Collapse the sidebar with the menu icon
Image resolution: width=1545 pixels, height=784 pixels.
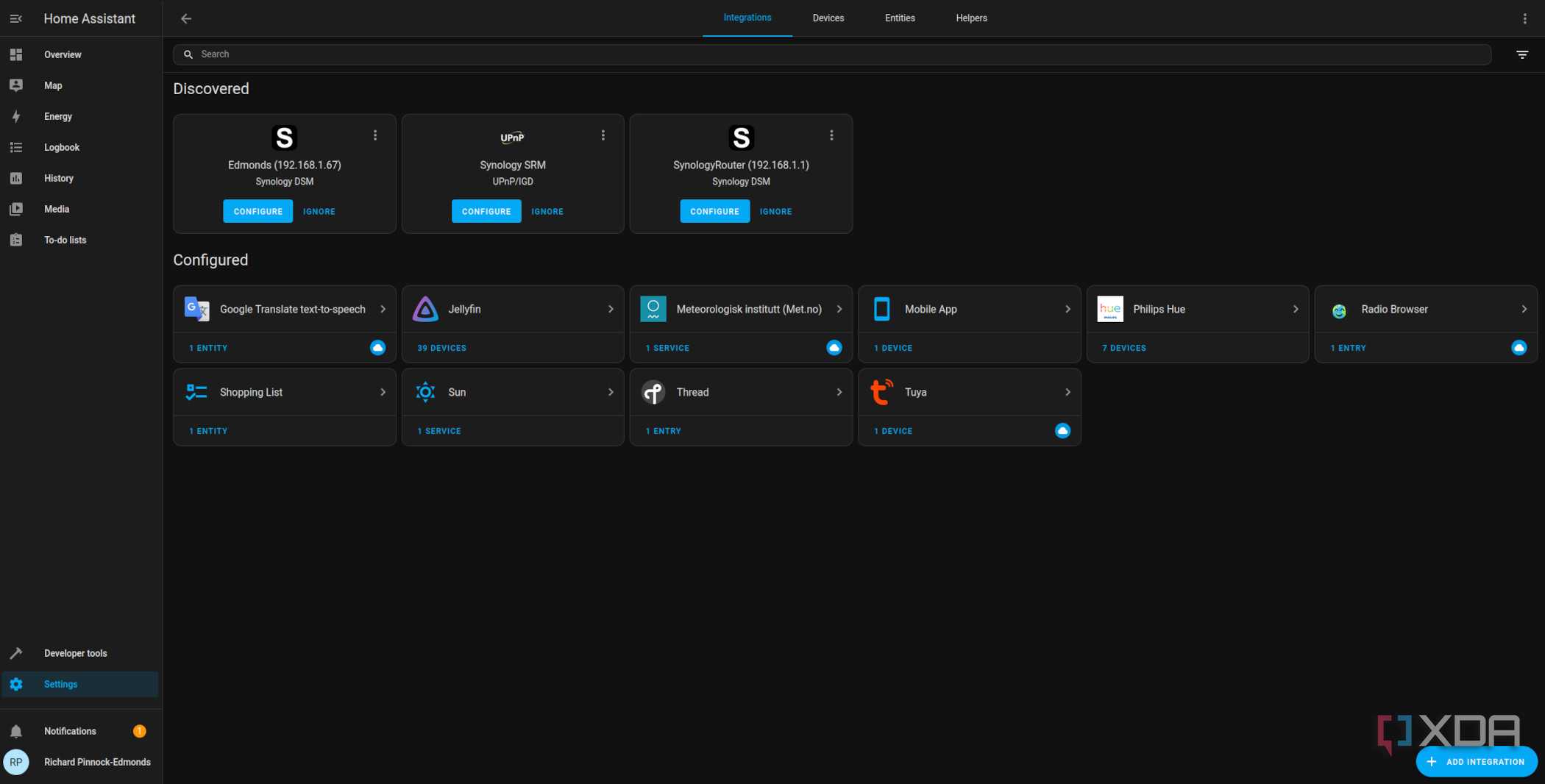click(x=15, y=18)
